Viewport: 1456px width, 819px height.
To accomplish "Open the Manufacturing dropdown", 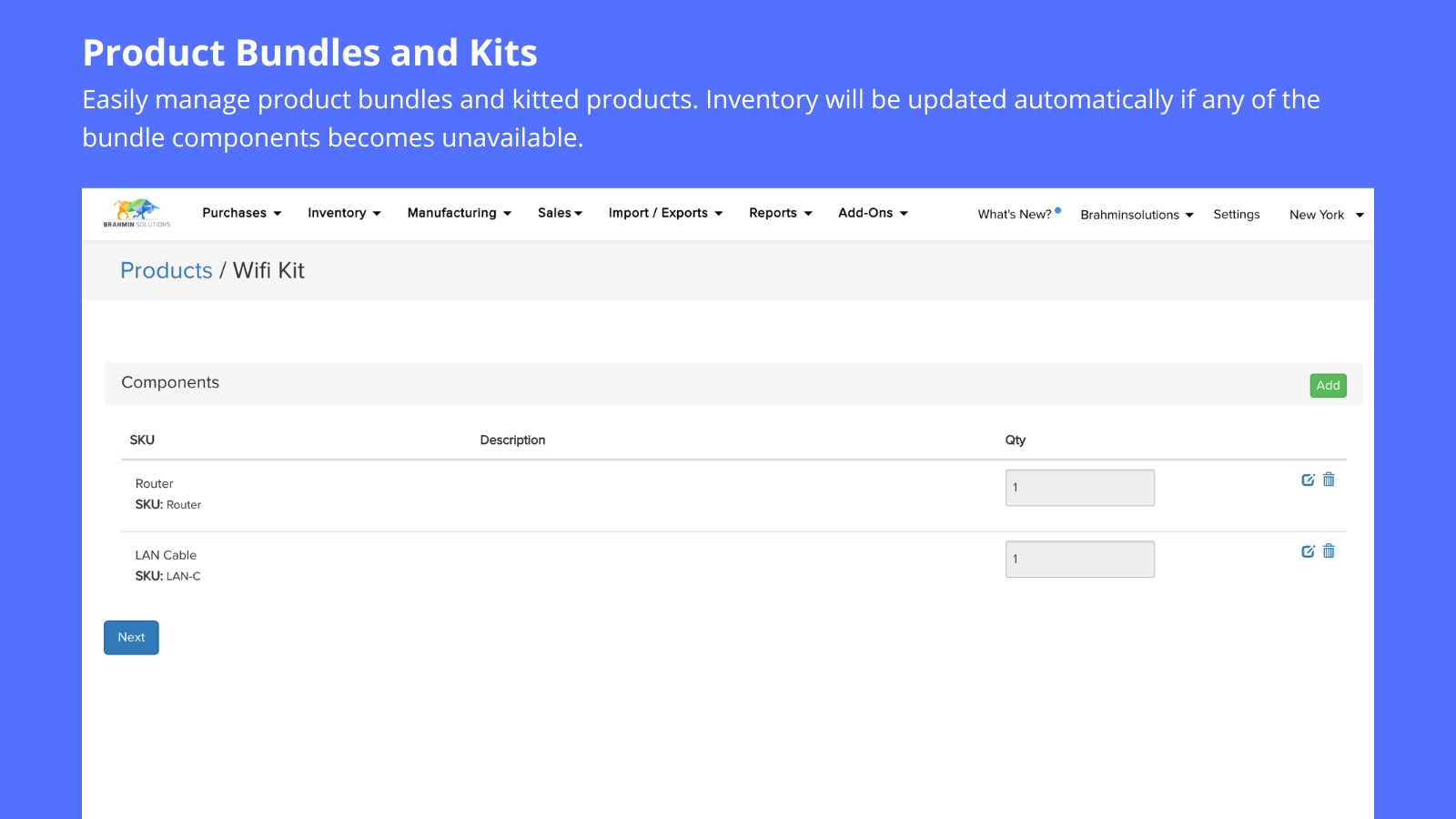I will pyautogui.click(x=459, y=213).
